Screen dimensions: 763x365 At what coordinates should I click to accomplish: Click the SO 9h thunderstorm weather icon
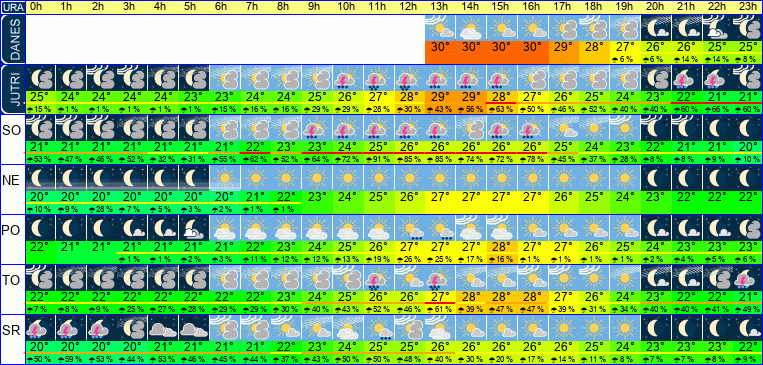pos(317,128)
